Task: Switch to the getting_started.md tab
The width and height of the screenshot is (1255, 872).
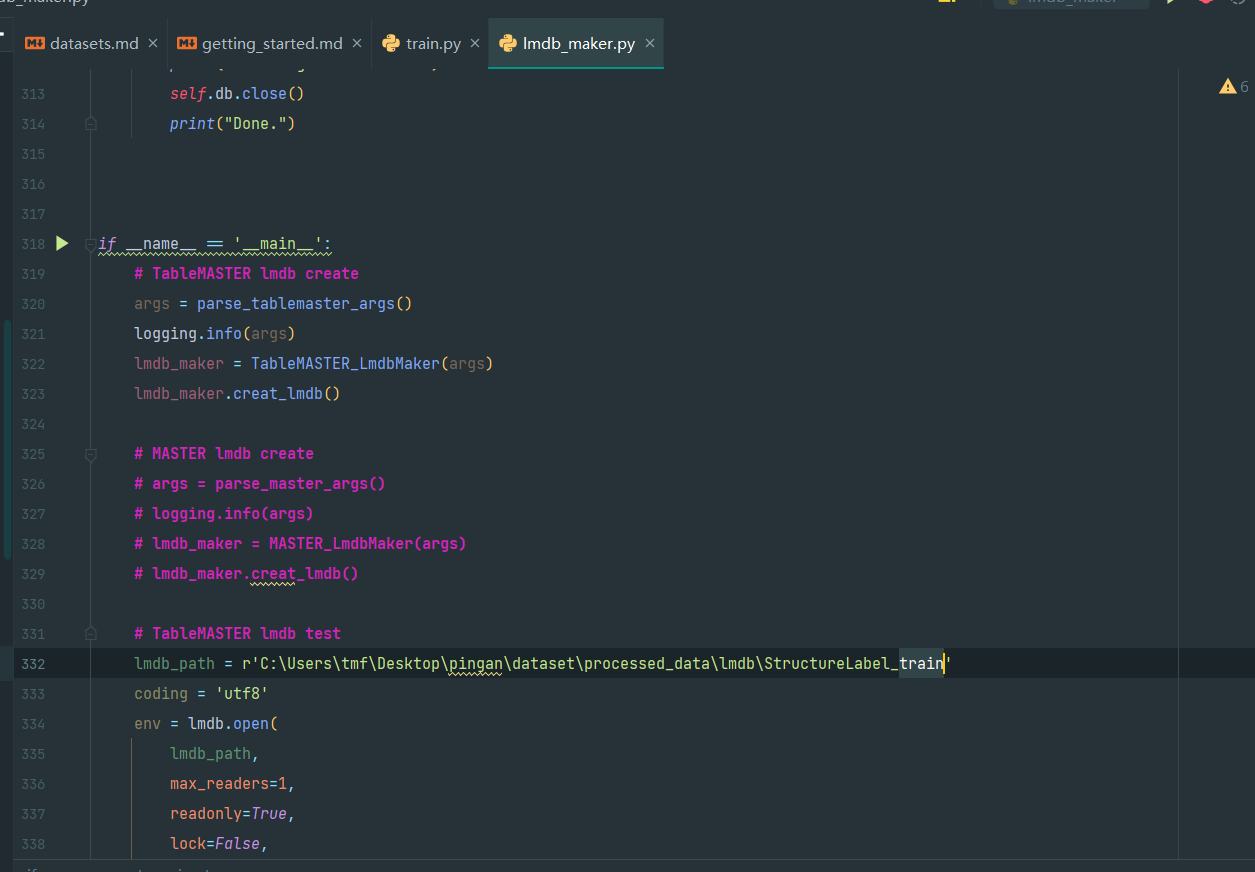Action: [272, 43]
